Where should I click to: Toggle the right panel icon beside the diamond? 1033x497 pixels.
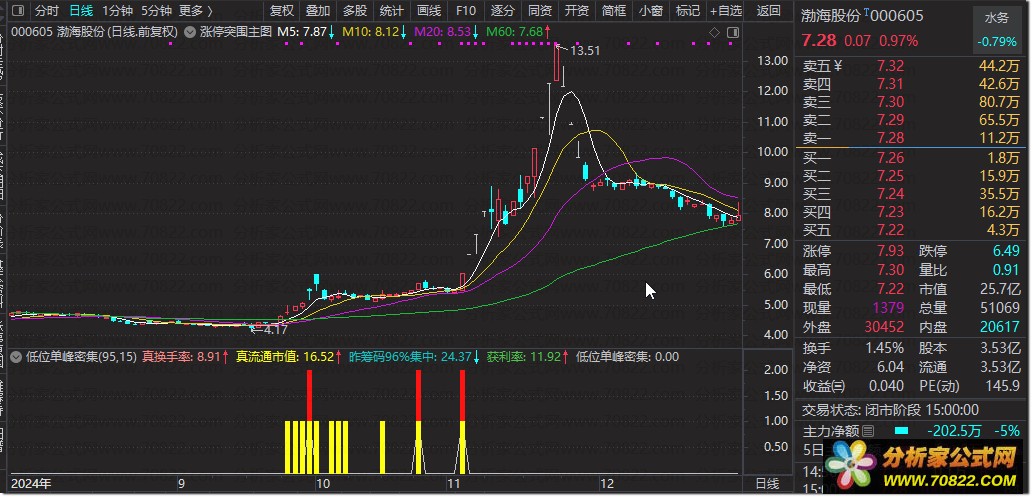pos(733,32)
